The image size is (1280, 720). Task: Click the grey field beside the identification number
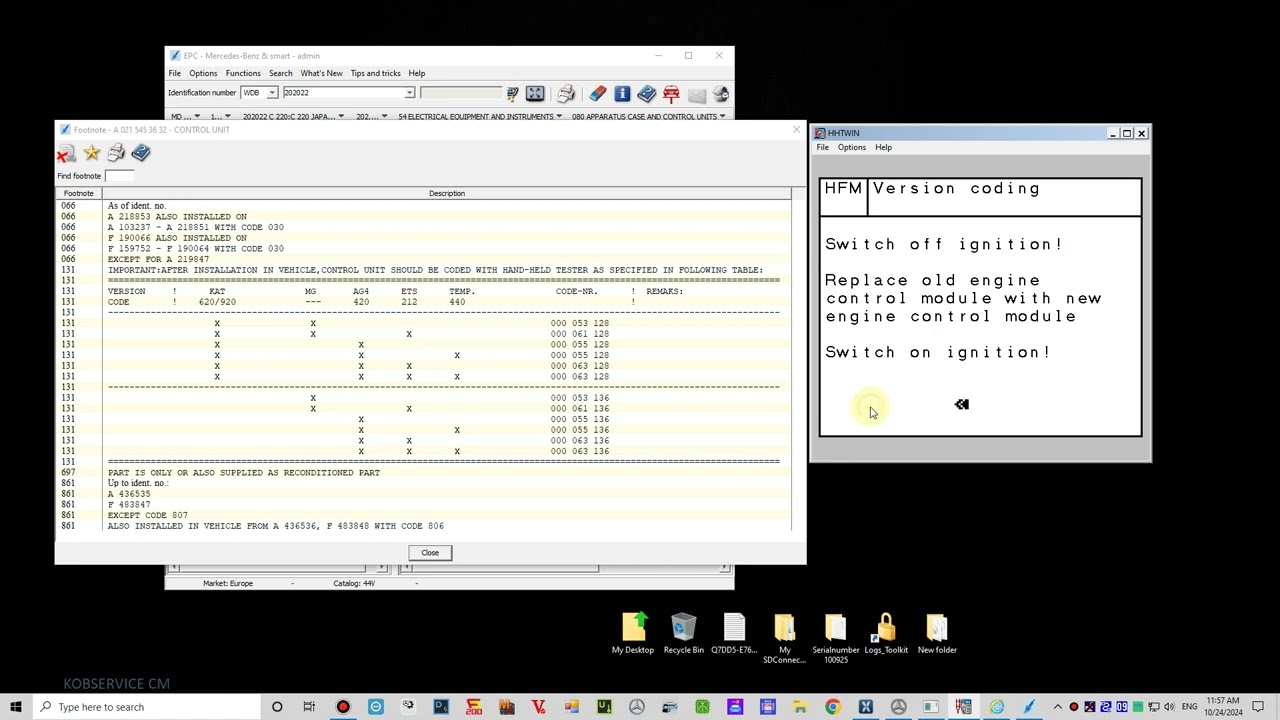(x=461, y=93)
